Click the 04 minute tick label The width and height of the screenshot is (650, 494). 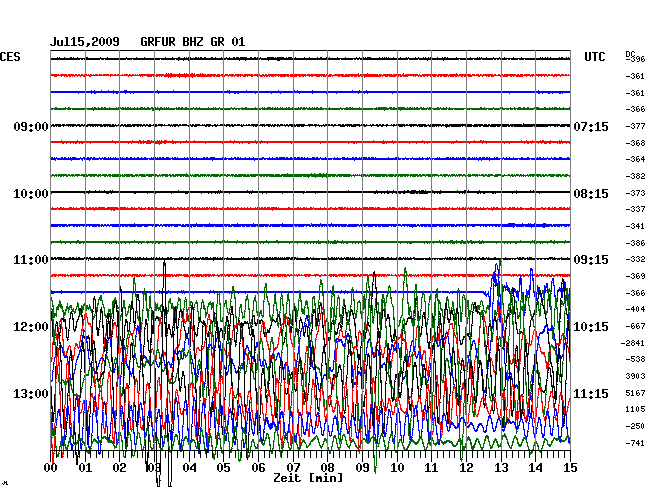tap(189, 468)
